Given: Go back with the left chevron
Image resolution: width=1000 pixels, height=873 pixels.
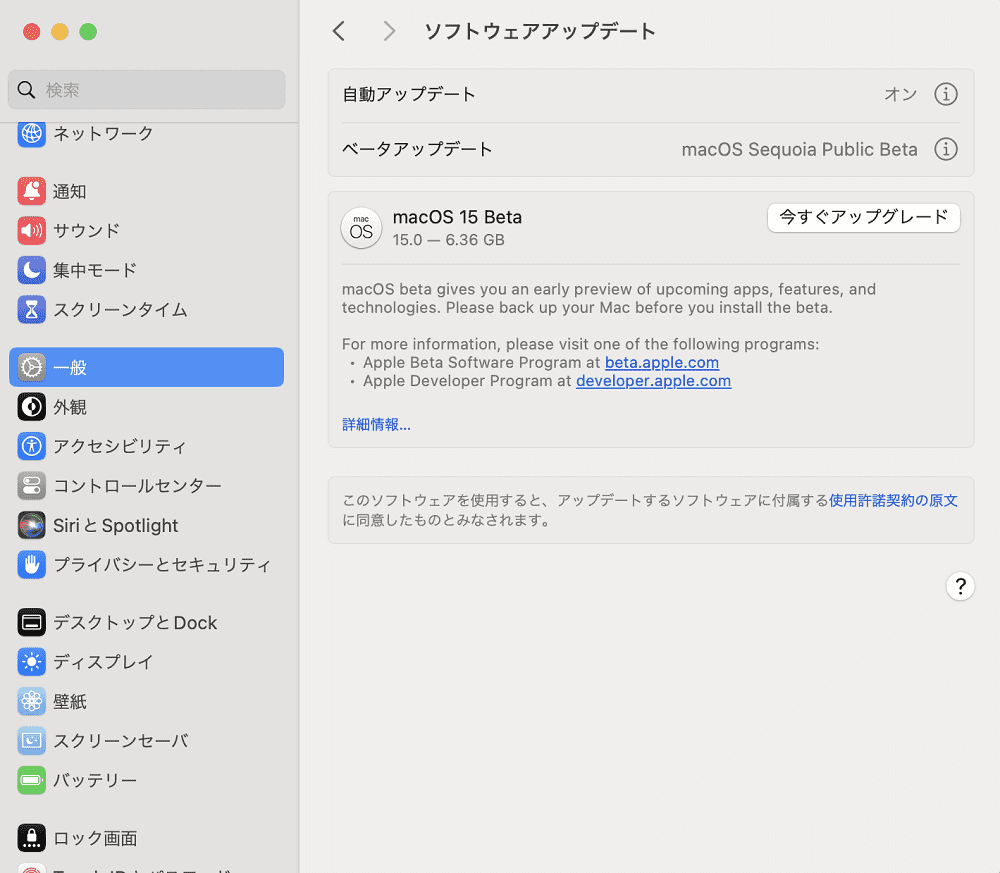Looking at the screenshot, I should tap(339, 31).
